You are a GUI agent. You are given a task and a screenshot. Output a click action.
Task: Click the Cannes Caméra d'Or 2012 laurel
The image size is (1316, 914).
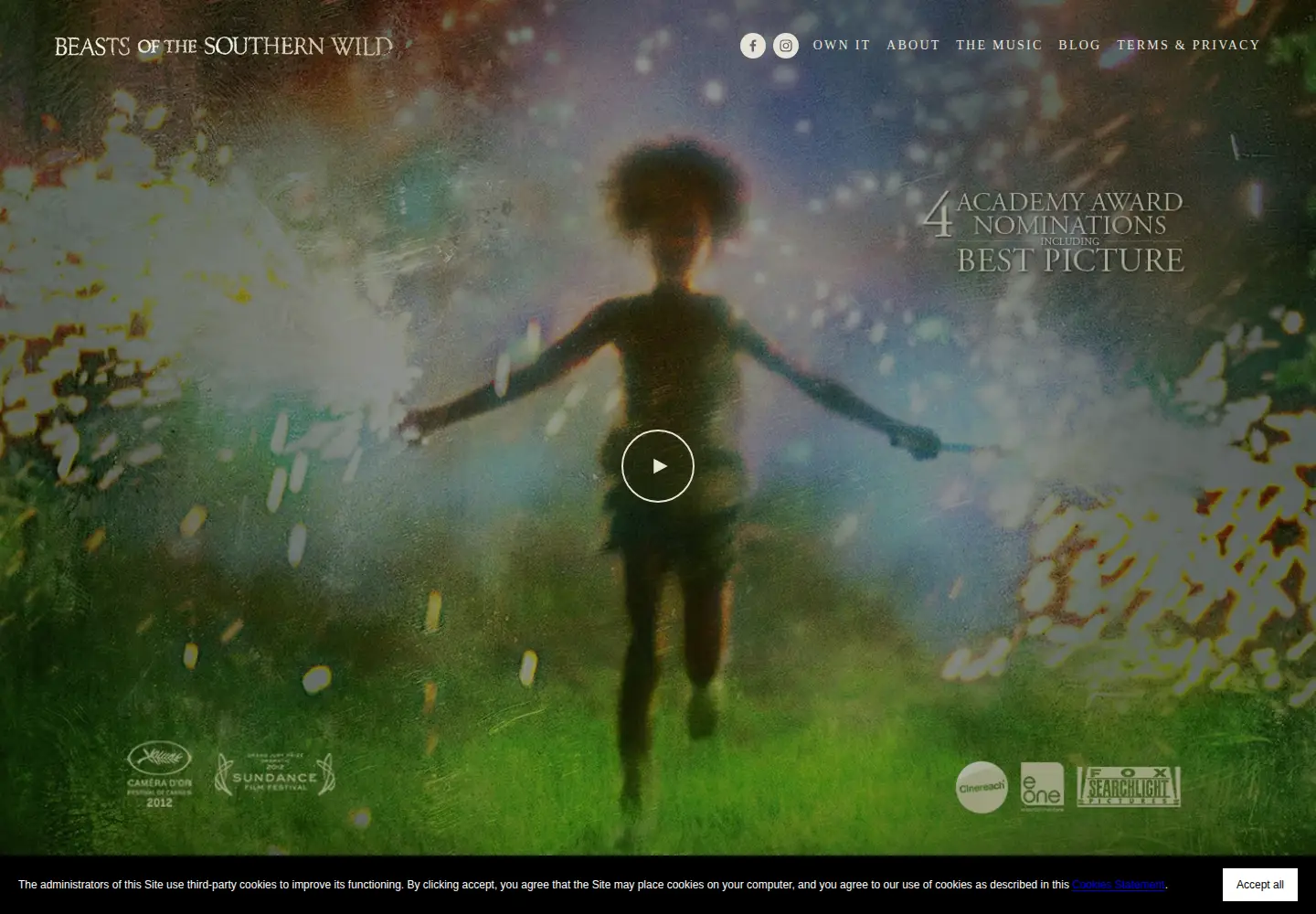tap(159, 775)
